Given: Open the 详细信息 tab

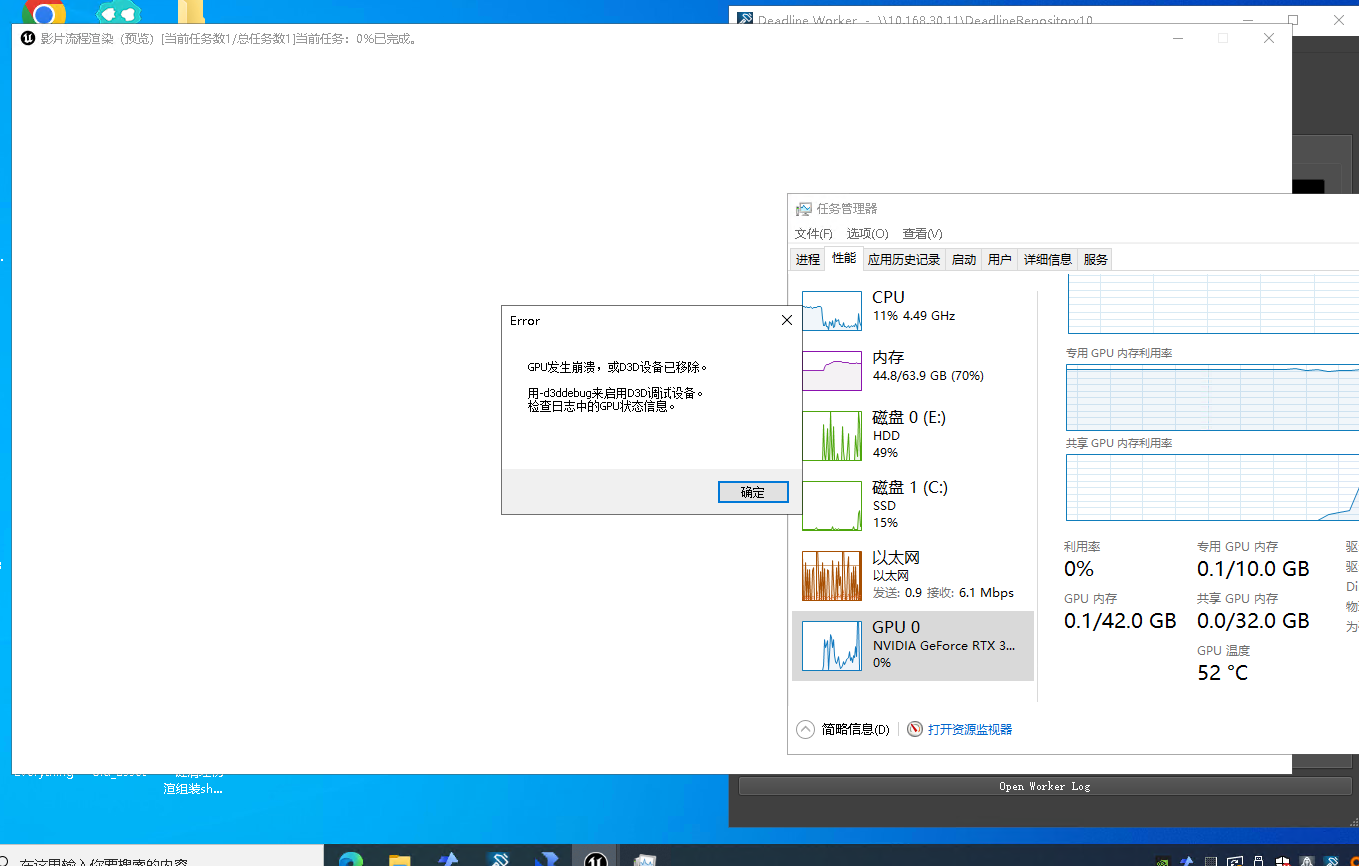Looking at the screenshot, I should (1047, 259).
